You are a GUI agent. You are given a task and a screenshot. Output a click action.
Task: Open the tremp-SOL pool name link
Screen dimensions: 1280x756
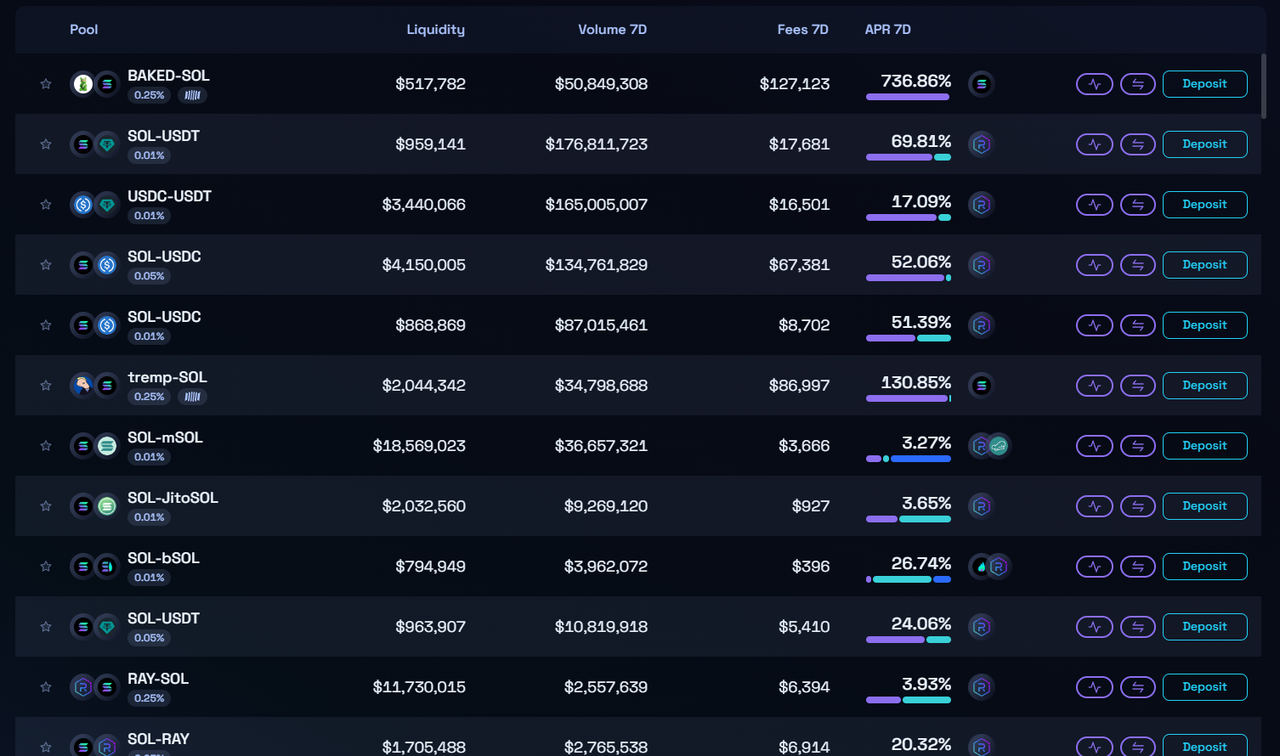(167, 377)
